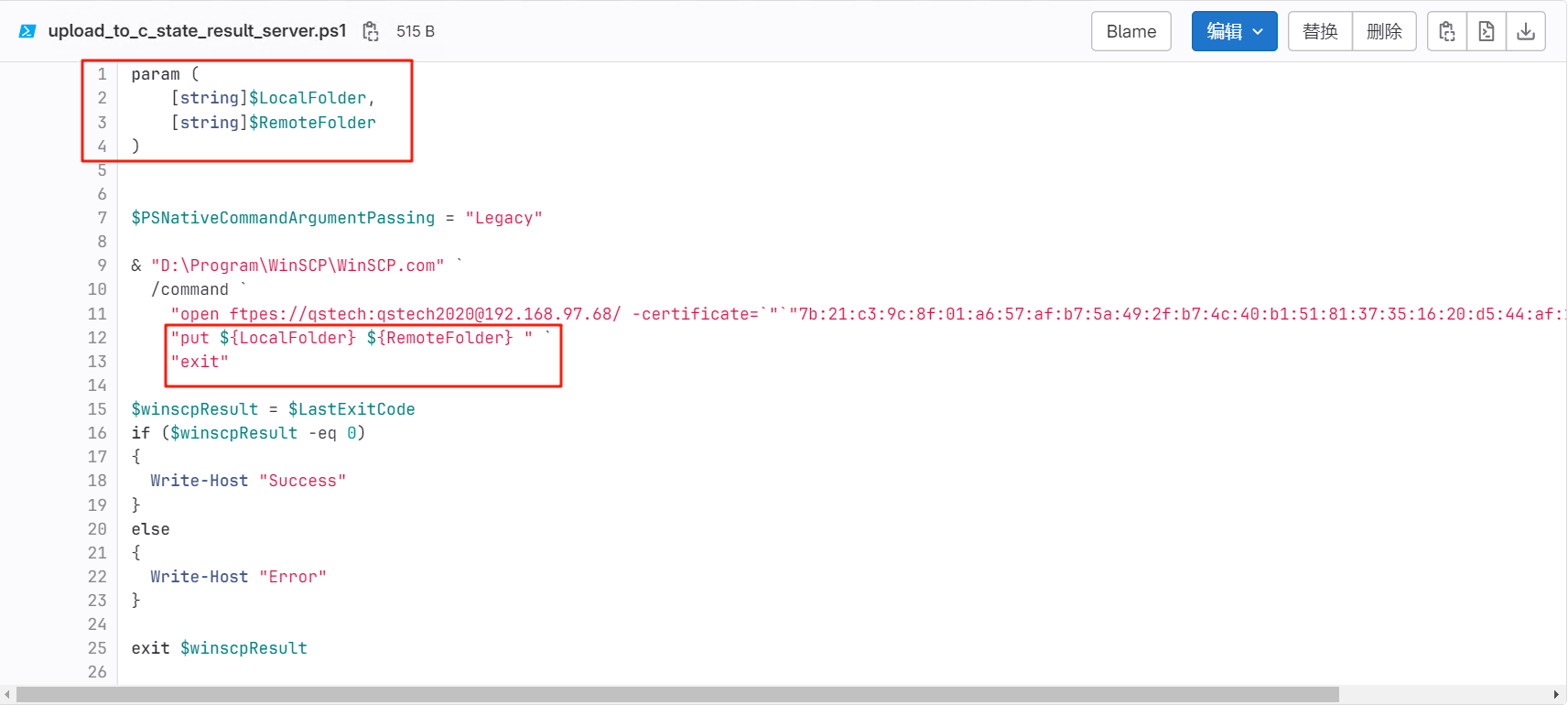Open raw file view icon
This screenshot has height=705, width=1568.
click(1487, 31)
